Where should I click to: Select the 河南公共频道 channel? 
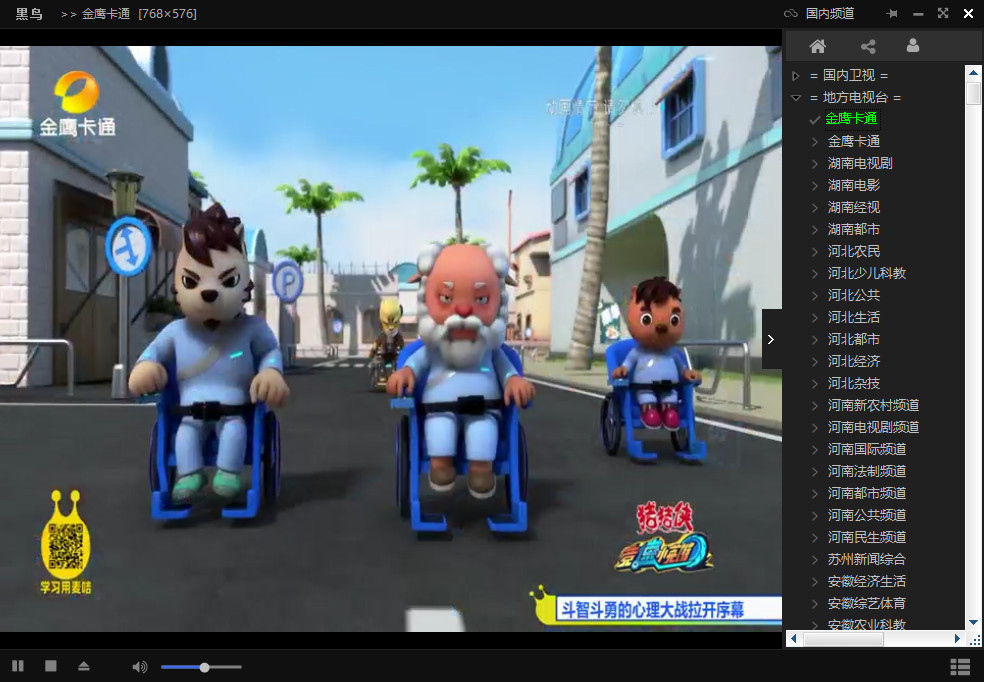click(x=867, y=515)
